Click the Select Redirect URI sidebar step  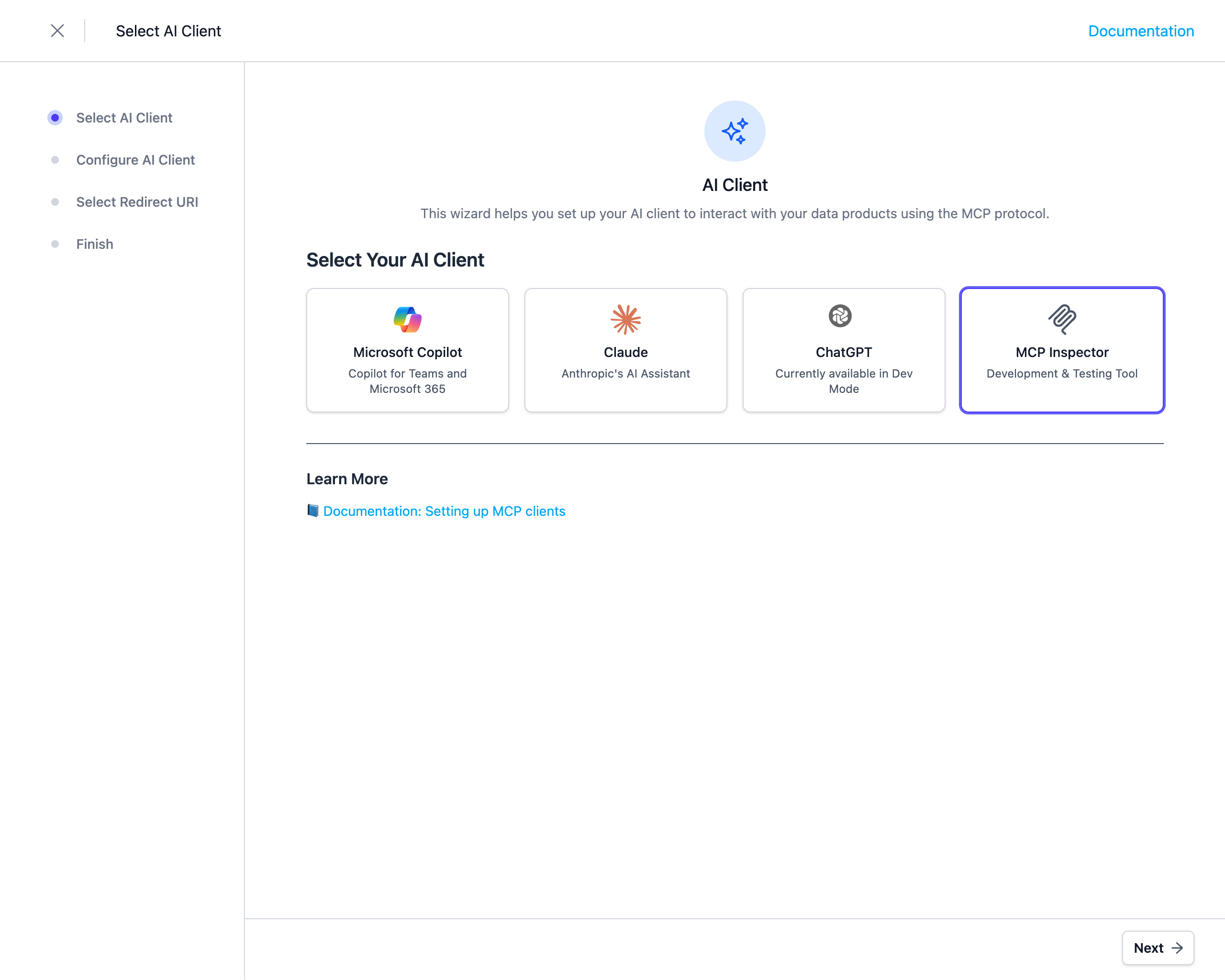137,201
